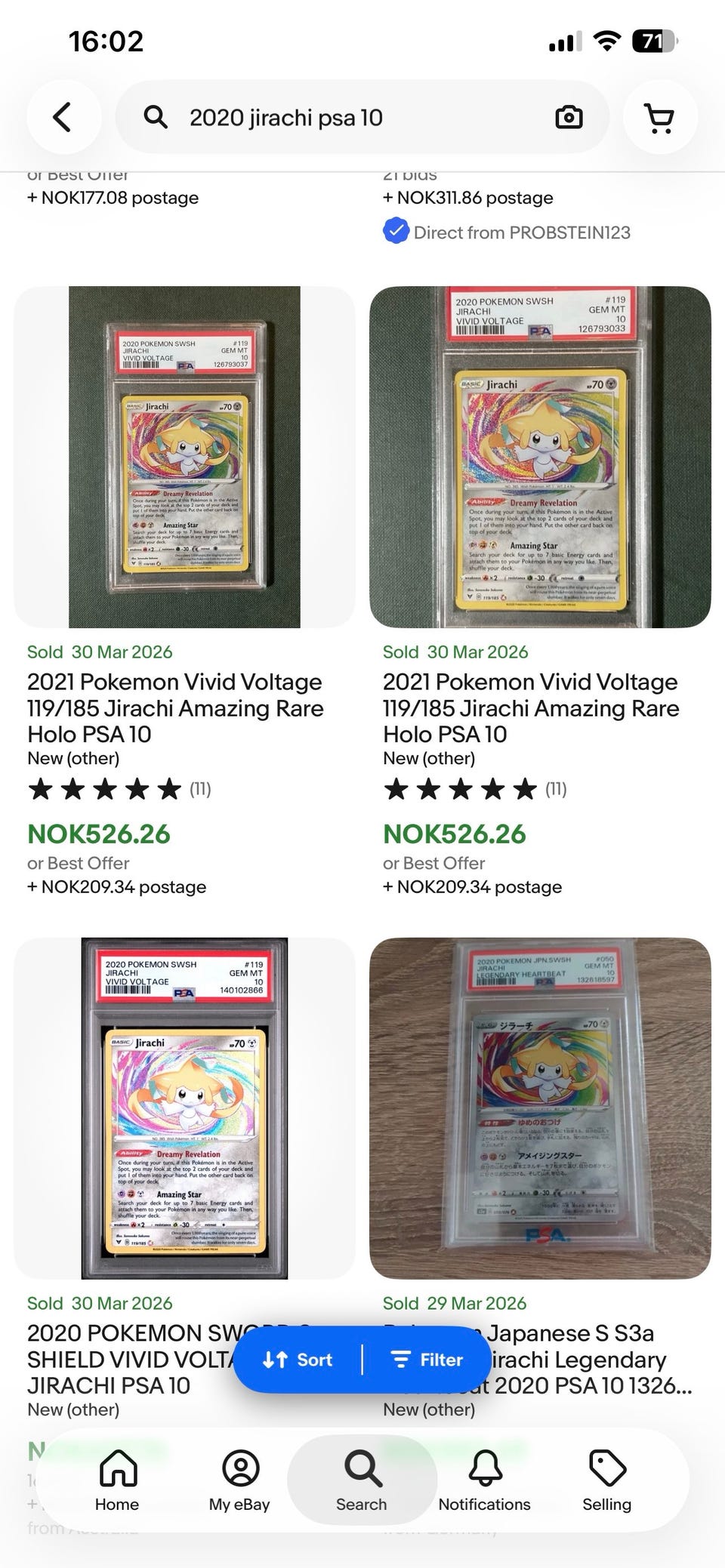Image resolution: width=725 pixels, height=1568 pixels.
Task: Open Japanese Legendary Heartbeat Jirachi thumbnail
Action: (540, 1108)
